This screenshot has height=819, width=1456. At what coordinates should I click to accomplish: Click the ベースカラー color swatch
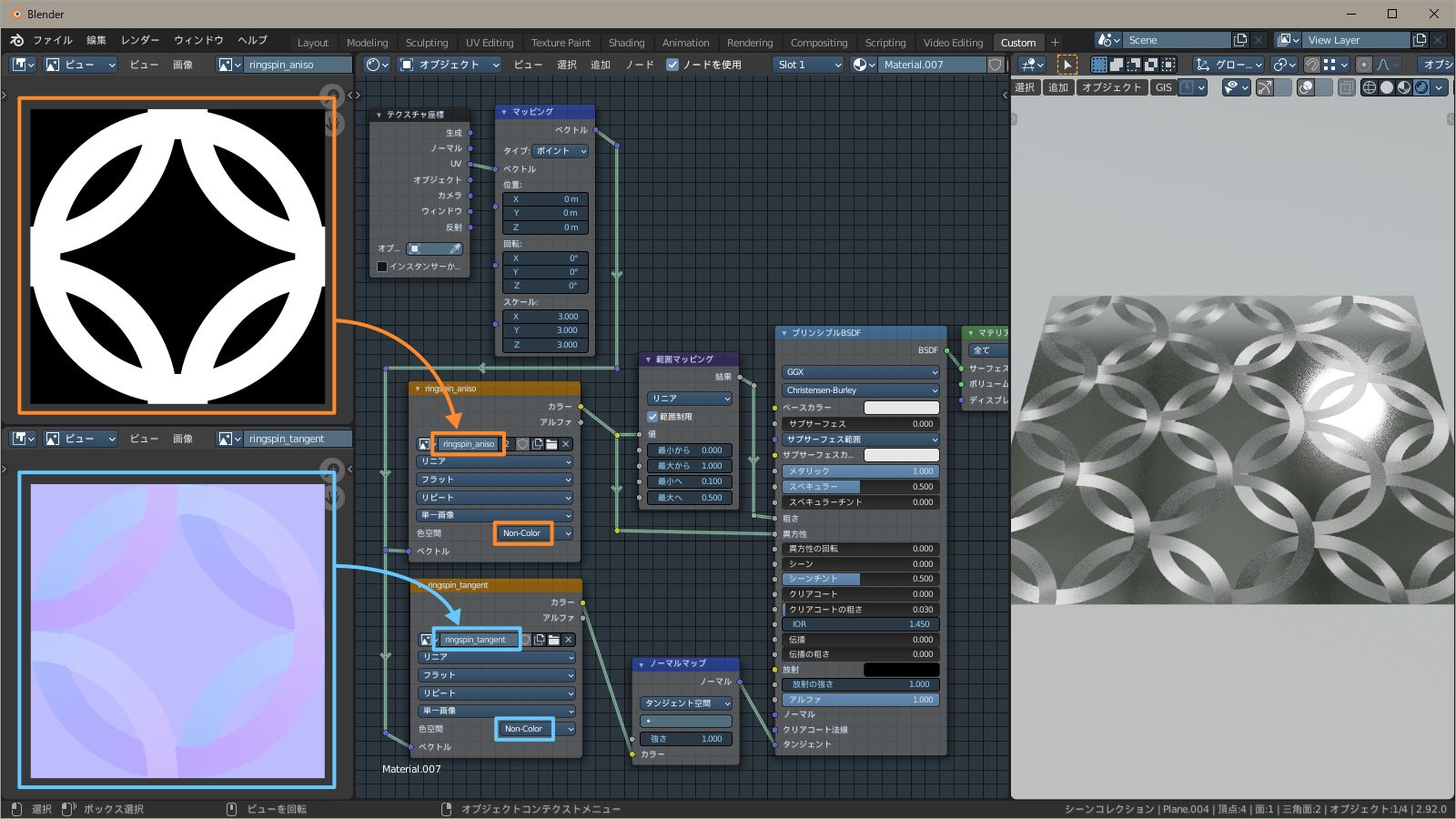901,408
